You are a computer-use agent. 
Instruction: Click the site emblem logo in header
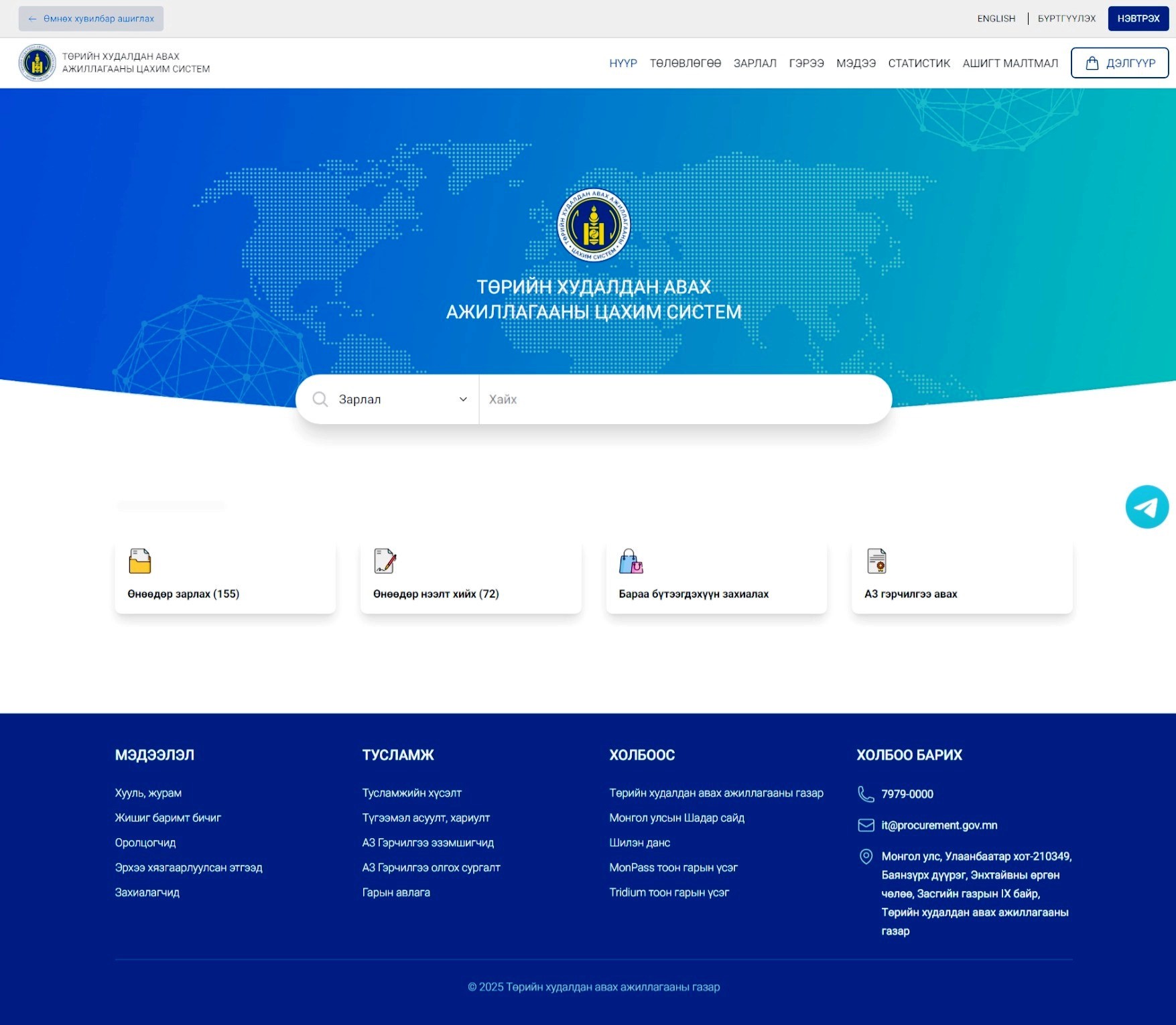pyautogui.click(x=37, y=63)
